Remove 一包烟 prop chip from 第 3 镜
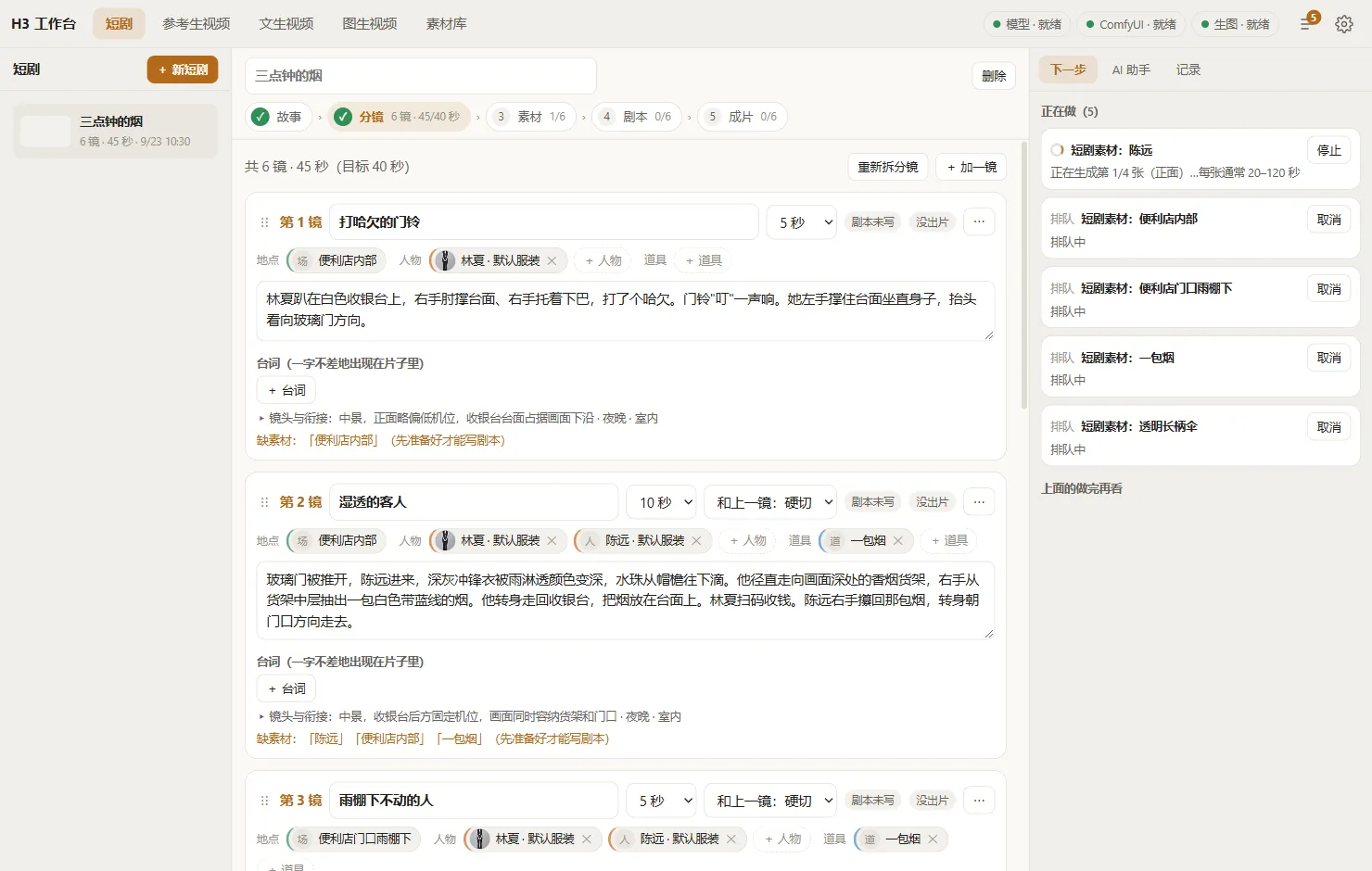 point(933,839)
